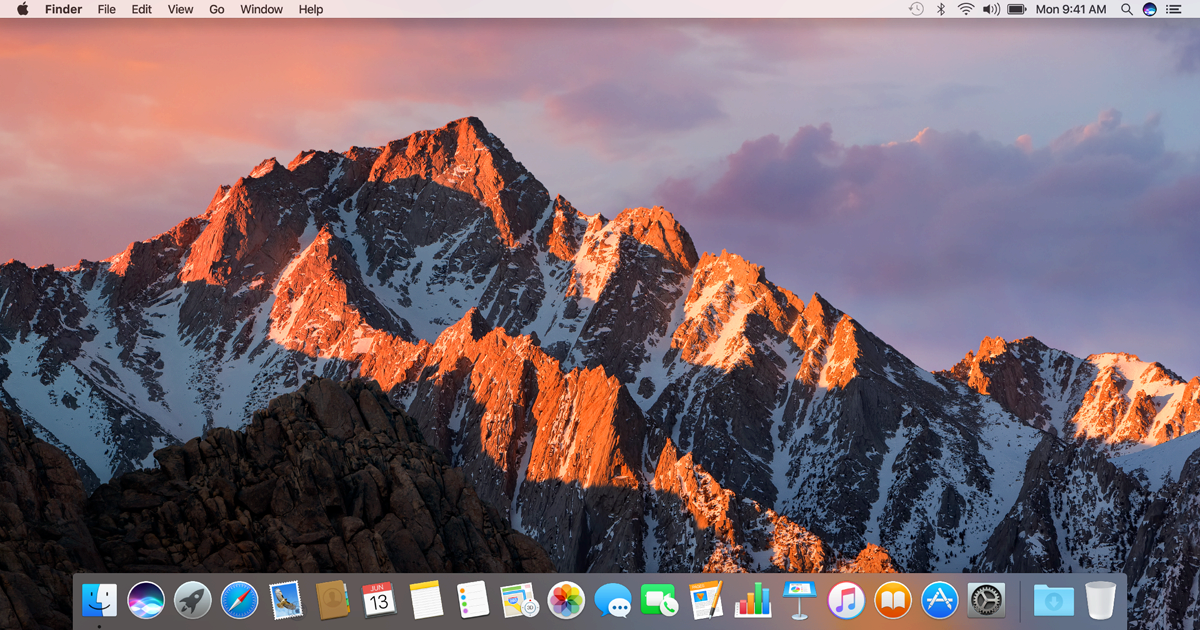The height and width of the screenshot is (630, 1200).
Task: Open the Go menu
Action: 216,9
